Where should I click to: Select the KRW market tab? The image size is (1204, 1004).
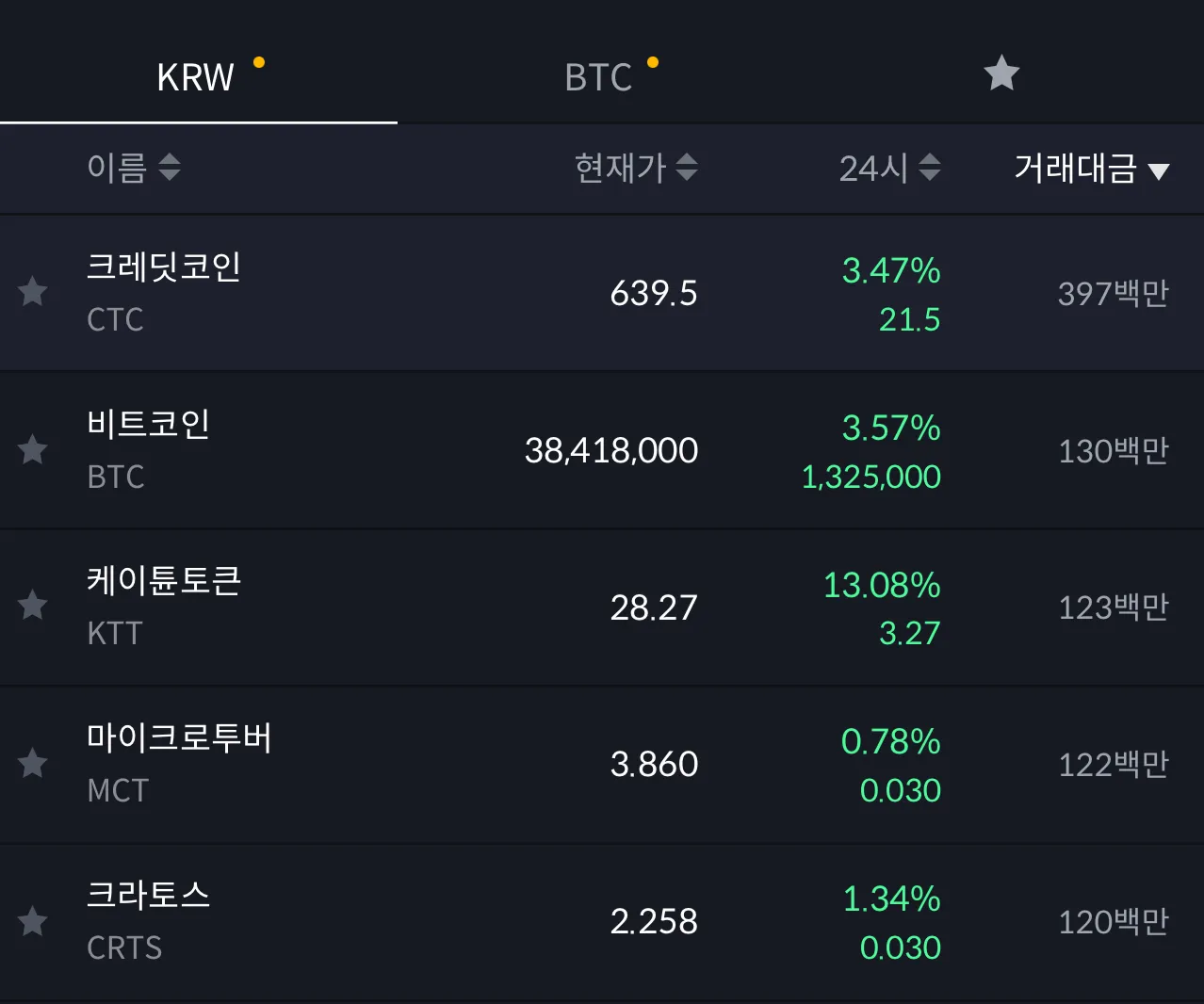196,76
